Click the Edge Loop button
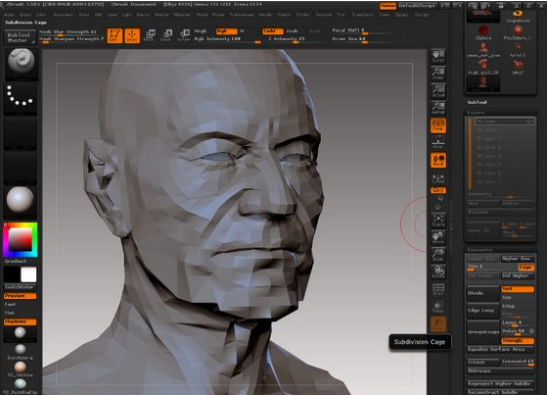Screen dimensions: 547x395 (x=484, y=311)
